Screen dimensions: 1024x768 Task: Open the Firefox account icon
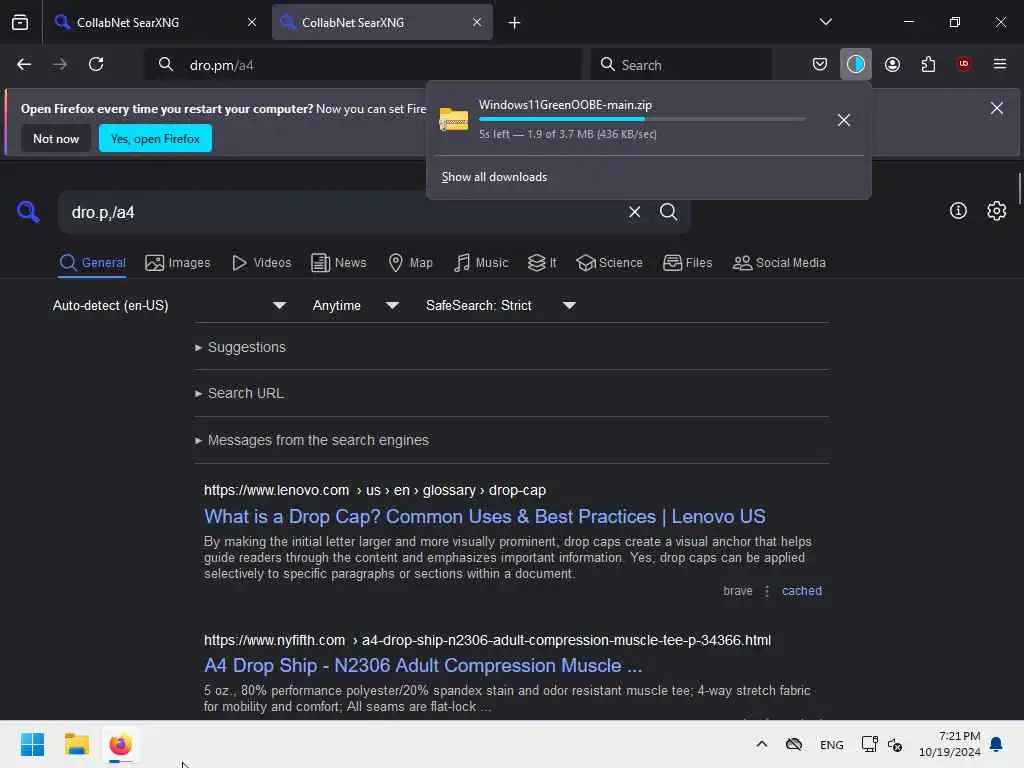tap(892, 64)
